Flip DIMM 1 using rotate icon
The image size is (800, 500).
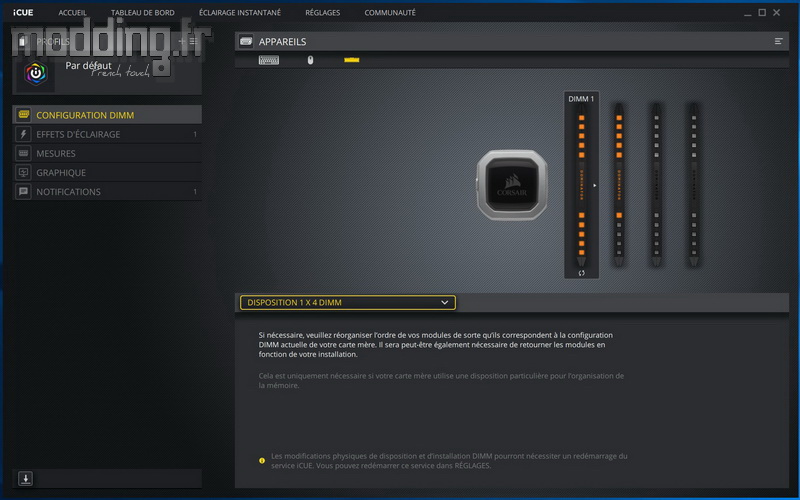581,273
